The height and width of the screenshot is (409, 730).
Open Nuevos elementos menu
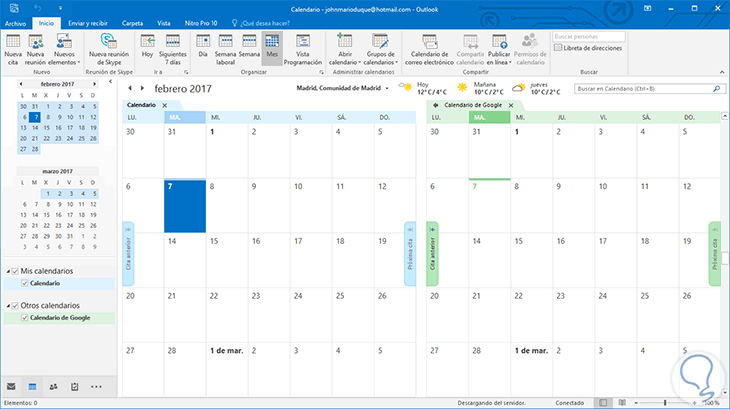click(64, 50)
